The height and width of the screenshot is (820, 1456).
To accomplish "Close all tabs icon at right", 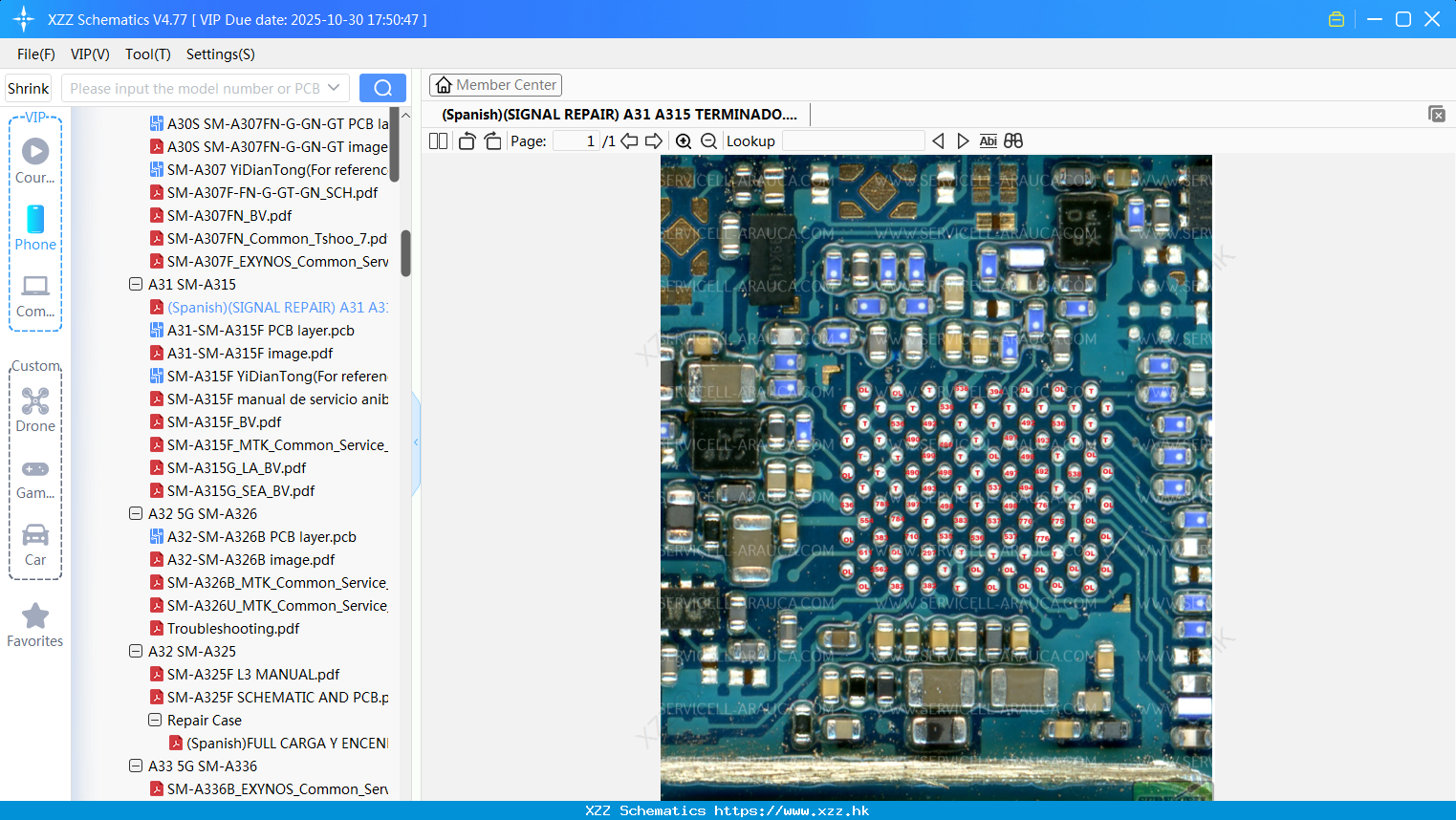I will coord(1437,114).
